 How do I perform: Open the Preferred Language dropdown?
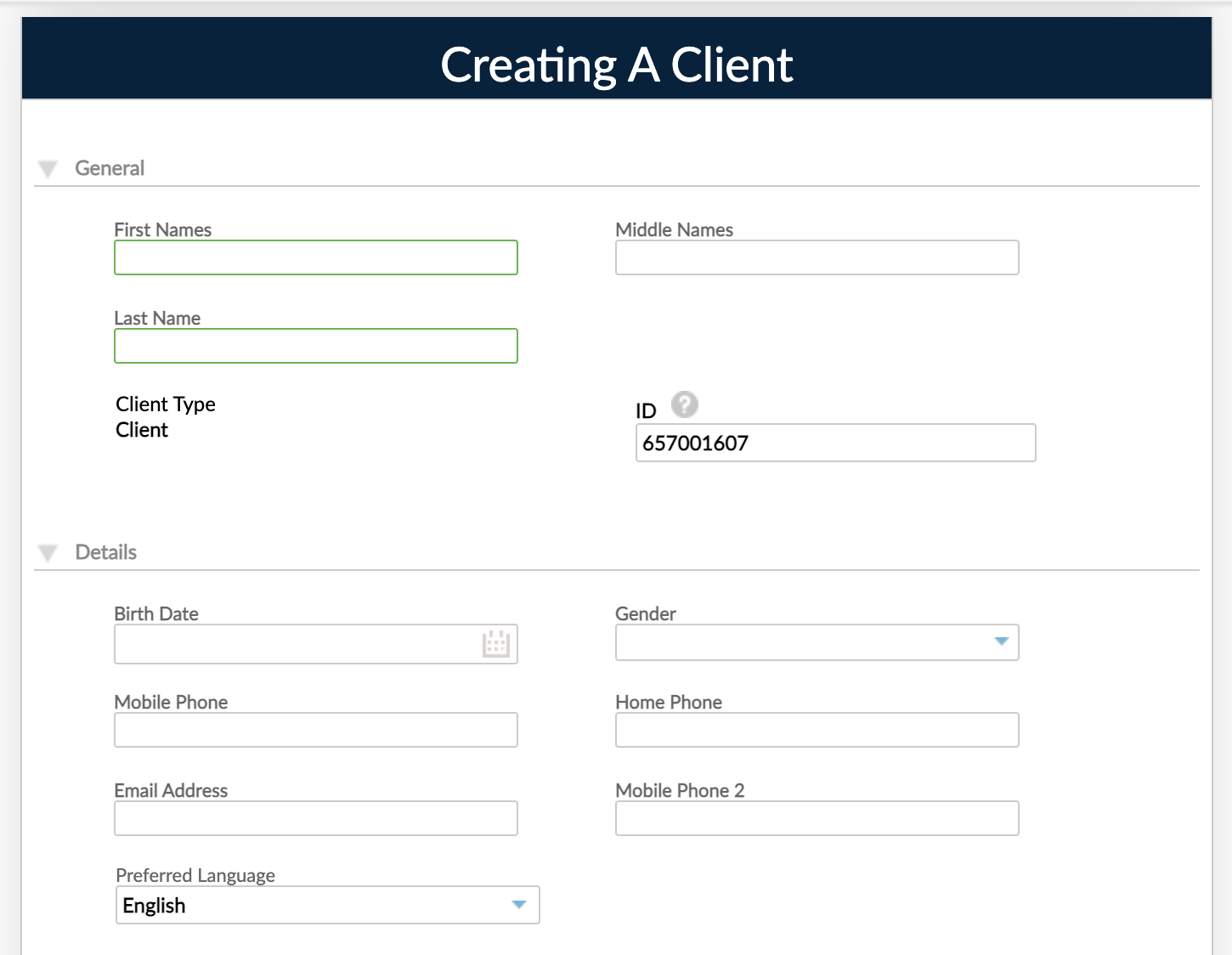tap(519, 905)
